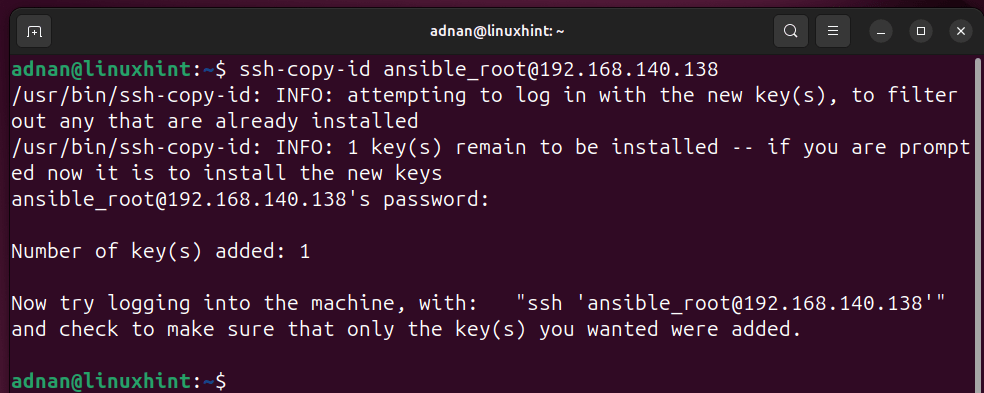This screenshot has width=984, height=393.
Task: Click the quoted ssh 'ansible_root@192.168.140.138' text
Action: click(x=730, y=304)
